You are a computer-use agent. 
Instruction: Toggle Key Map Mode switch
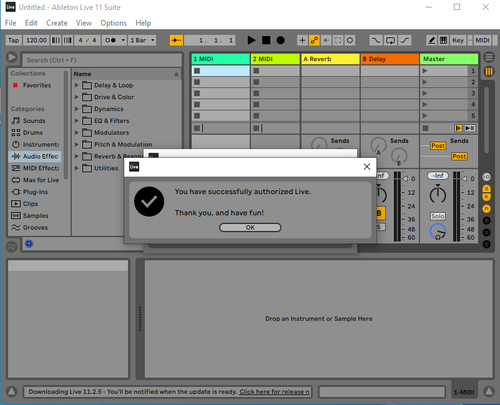point(458,40)
